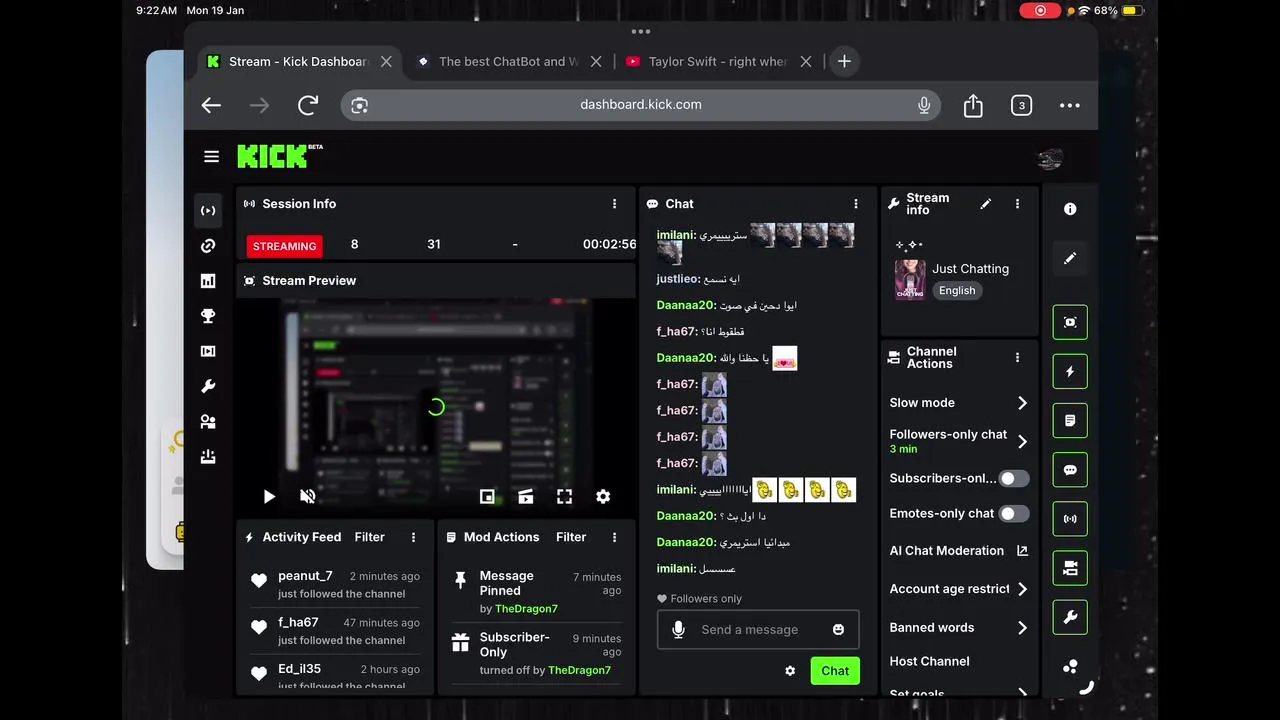Open the community users icon in left sidebar
Viewport: 1280px width, 720px height.
click(208, 422)
